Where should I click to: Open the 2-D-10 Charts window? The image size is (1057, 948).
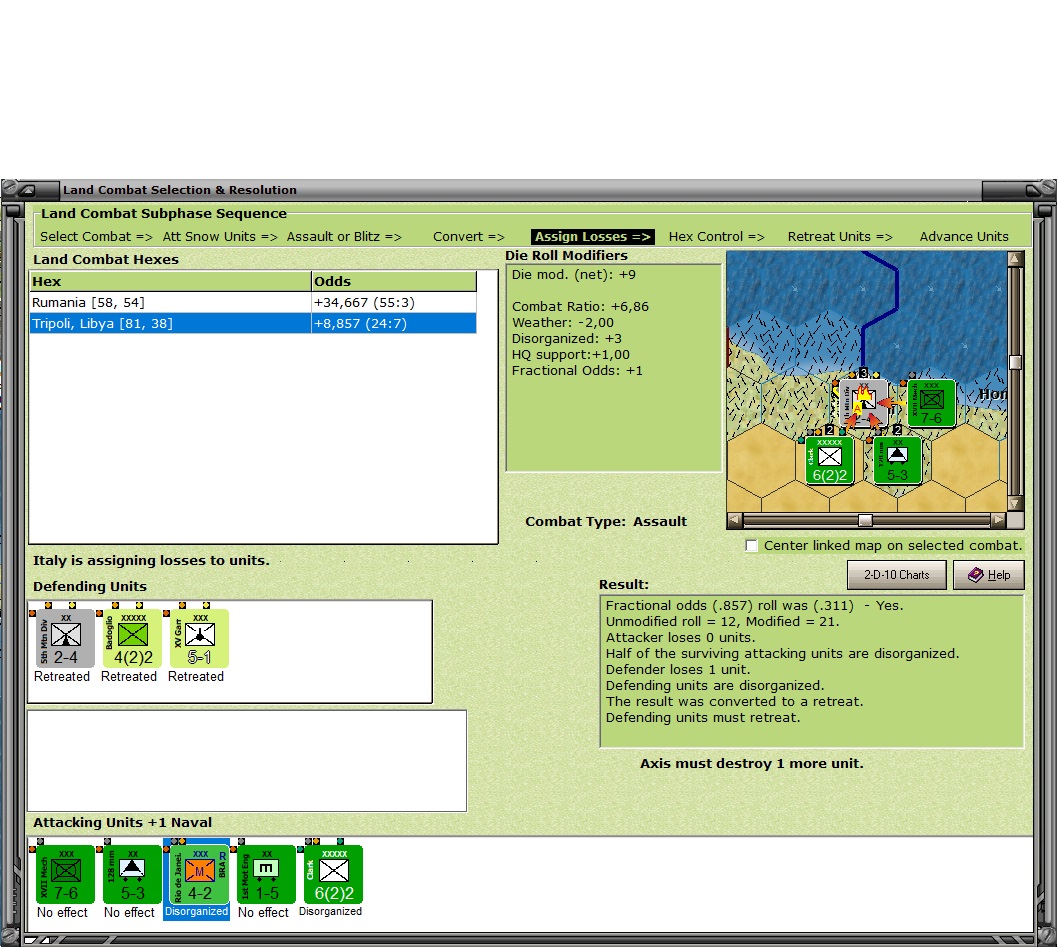click(x=896, y=574)
